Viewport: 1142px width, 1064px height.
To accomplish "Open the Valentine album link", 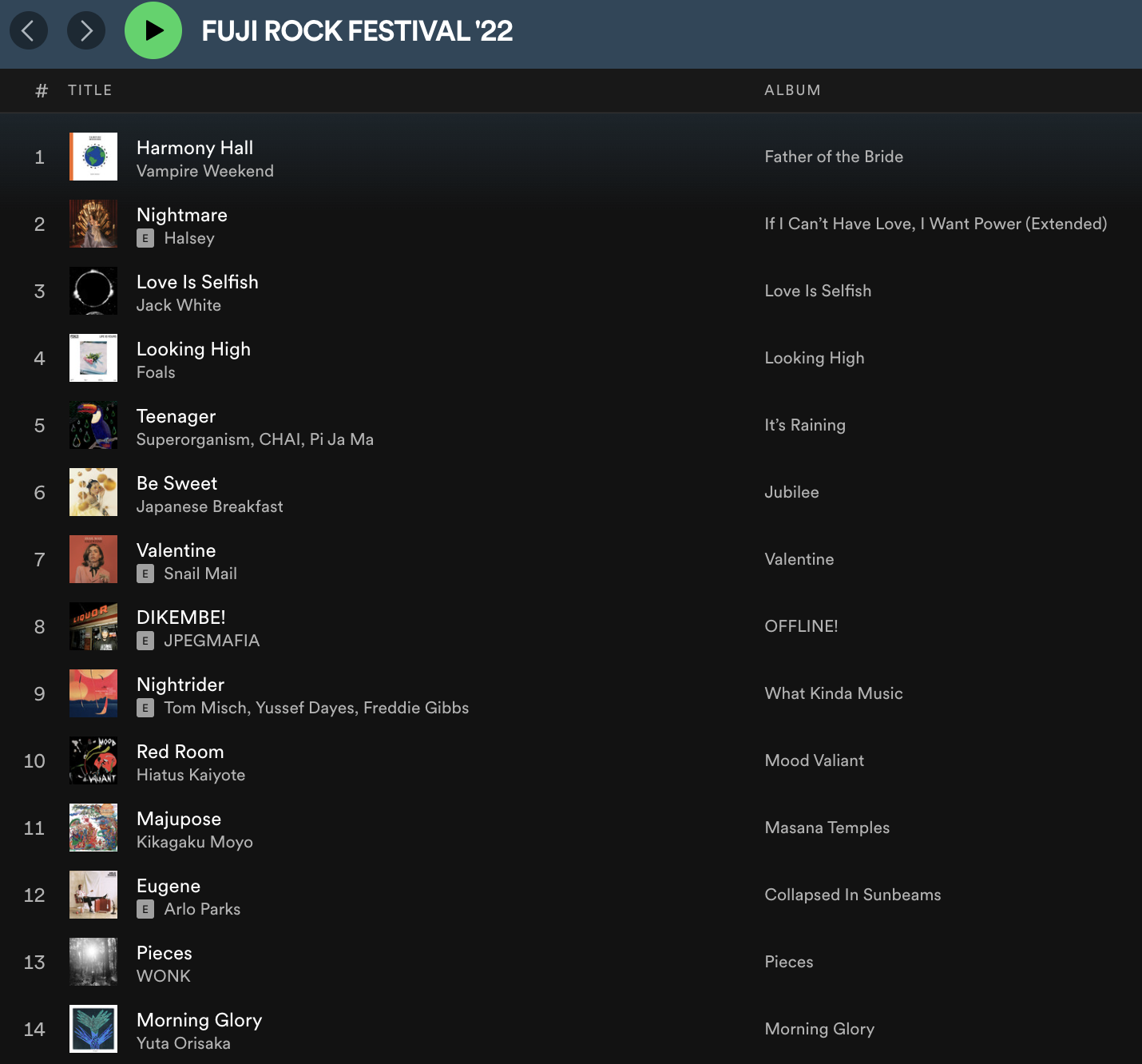I will coord(799,559).
